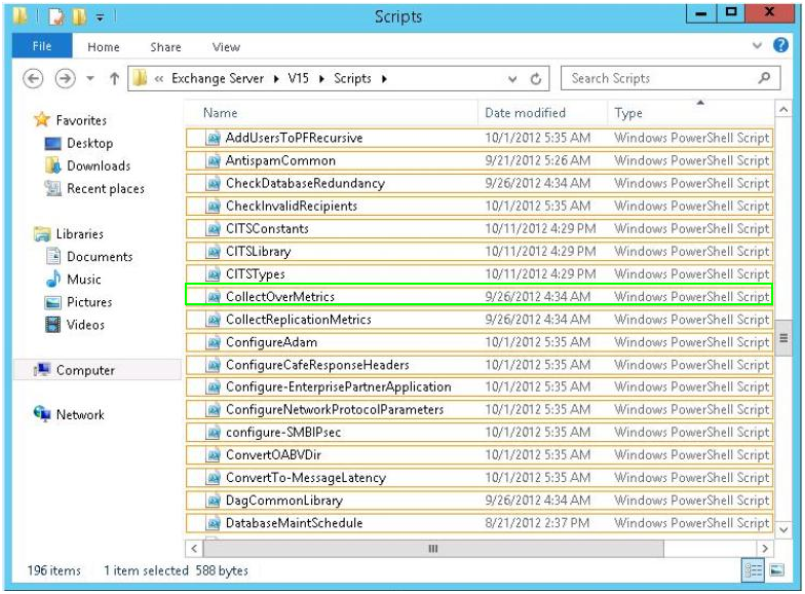
Task: Open the View ribbon tab
Action: (x=226, y=47)
